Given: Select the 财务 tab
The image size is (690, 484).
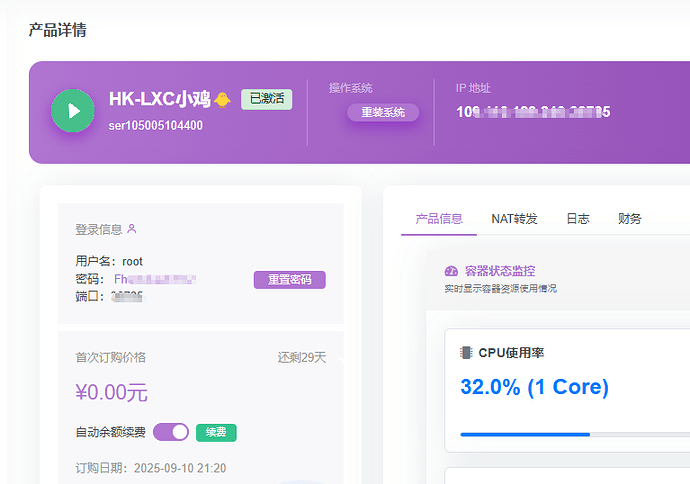Looking at the screenshot, I should tap(630, 219).
